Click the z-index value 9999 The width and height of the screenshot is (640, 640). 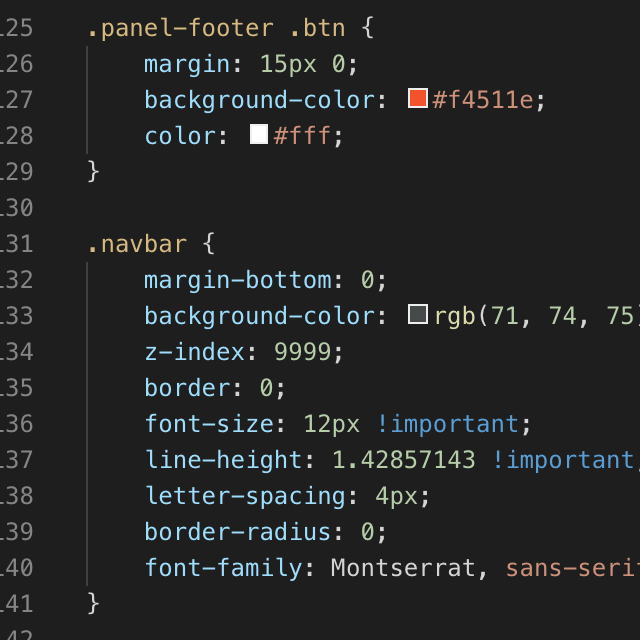click(302, 352)
